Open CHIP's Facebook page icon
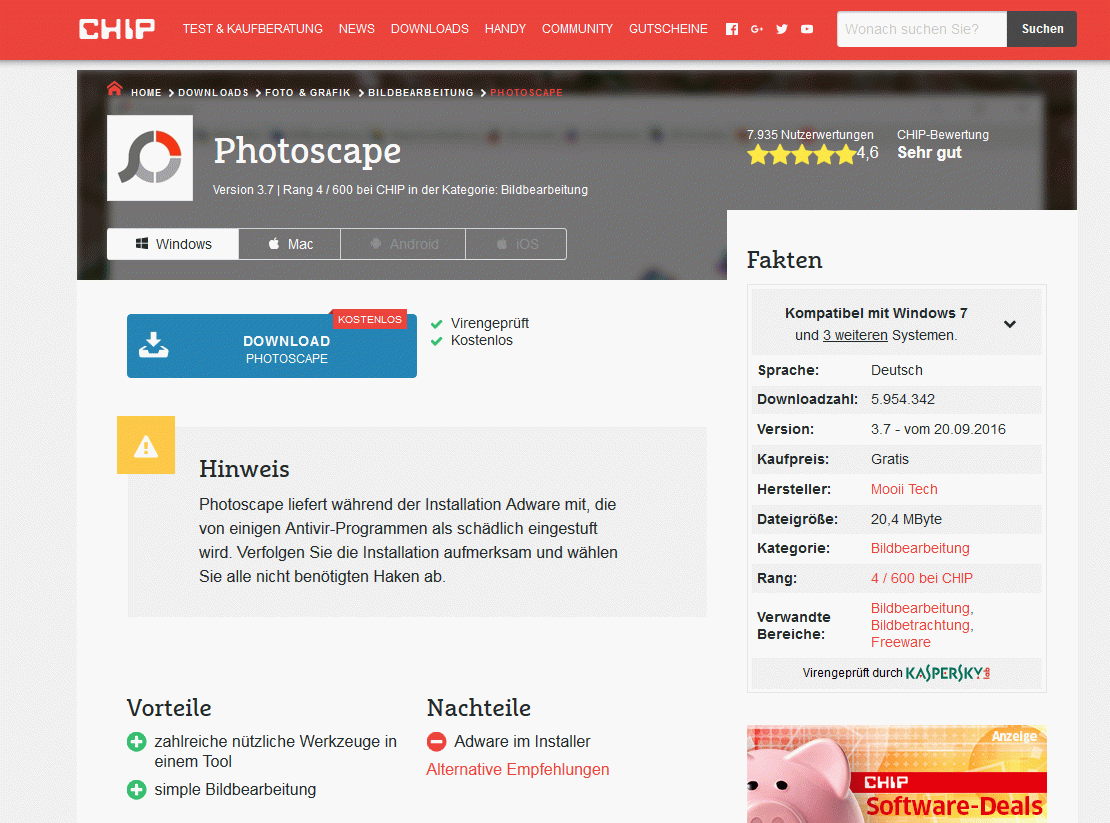 pos(732,29)
